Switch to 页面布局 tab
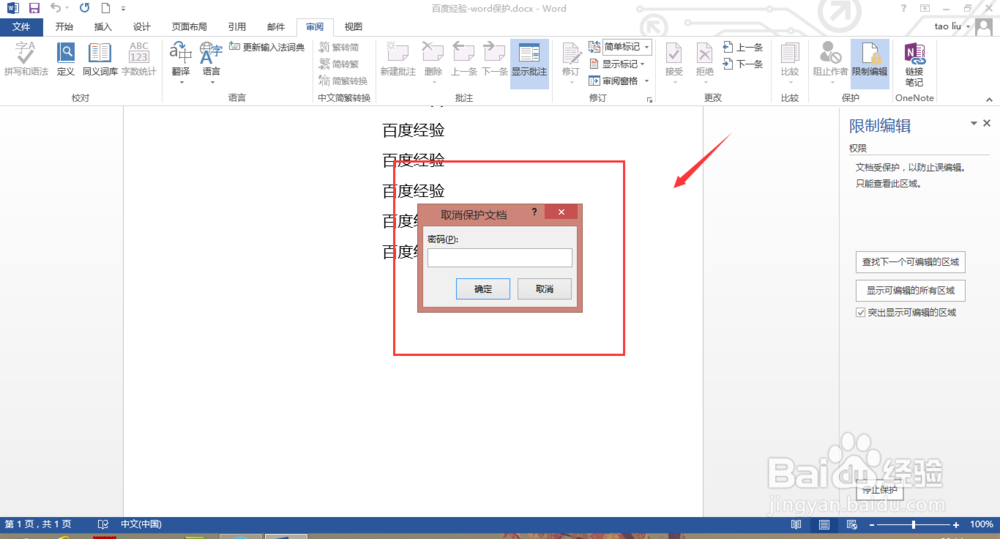 (189, 27)
